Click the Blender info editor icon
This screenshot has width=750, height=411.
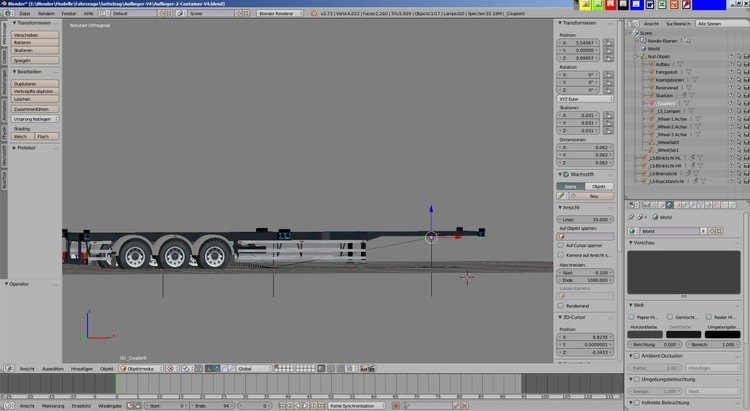pyautogui.click(x=8, y=14)
